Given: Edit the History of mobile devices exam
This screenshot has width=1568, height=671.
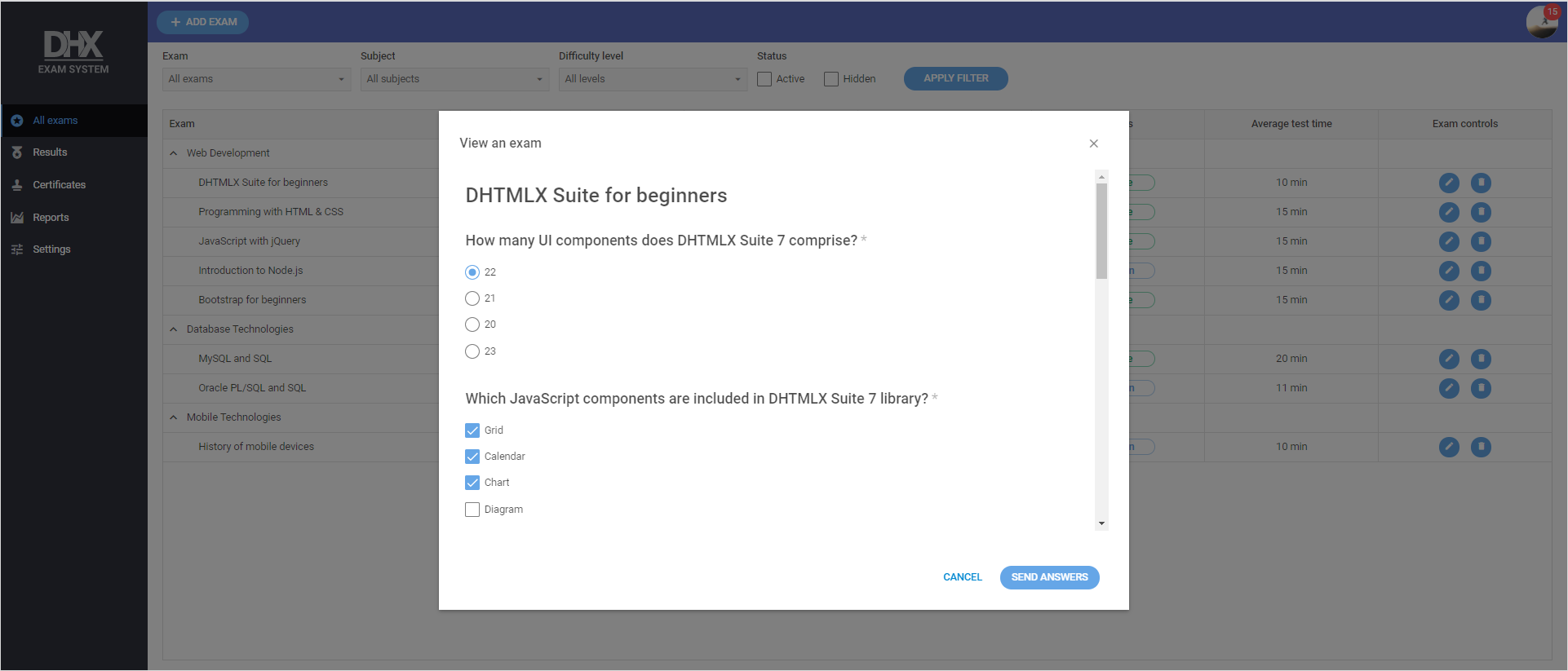Looking at the screenshot, I should [1449, 447].
